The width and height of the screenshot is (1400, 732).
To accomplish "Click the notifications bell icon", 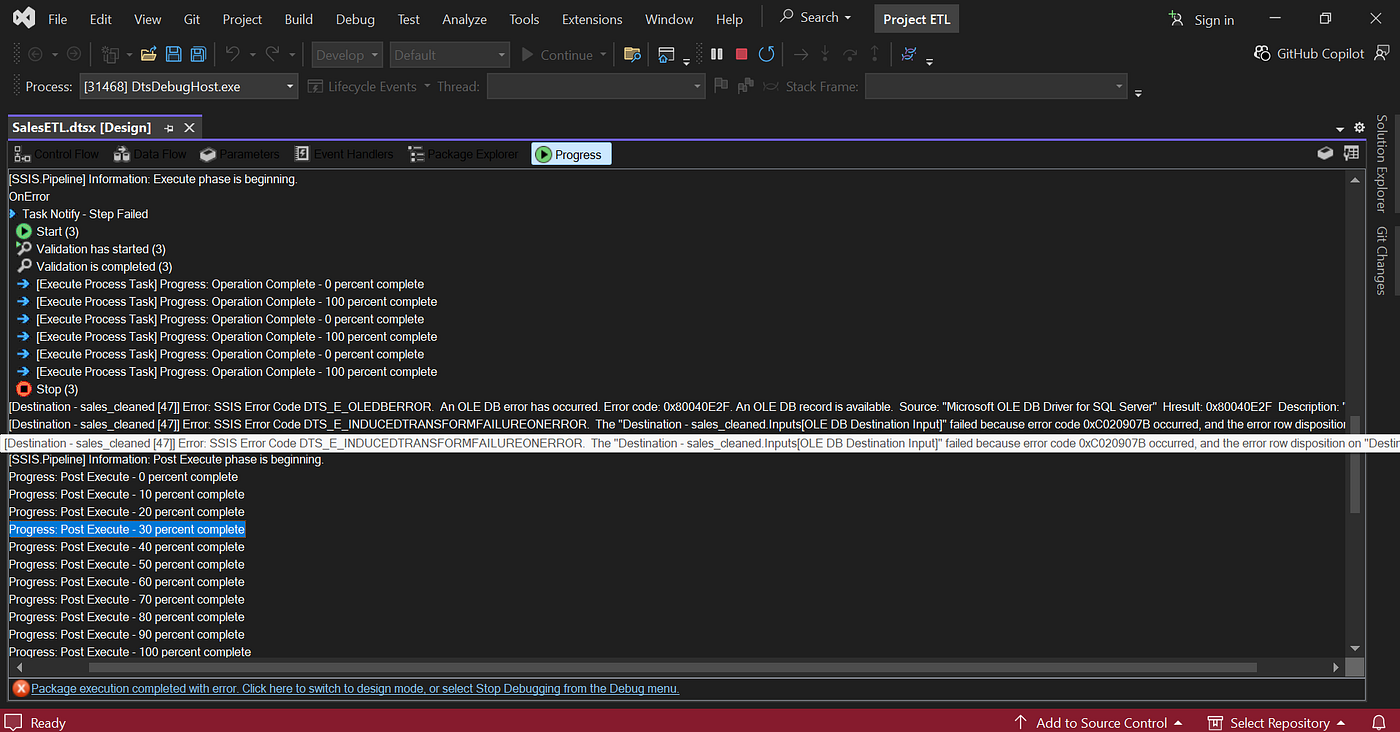I will click(x=1379, y=722).
